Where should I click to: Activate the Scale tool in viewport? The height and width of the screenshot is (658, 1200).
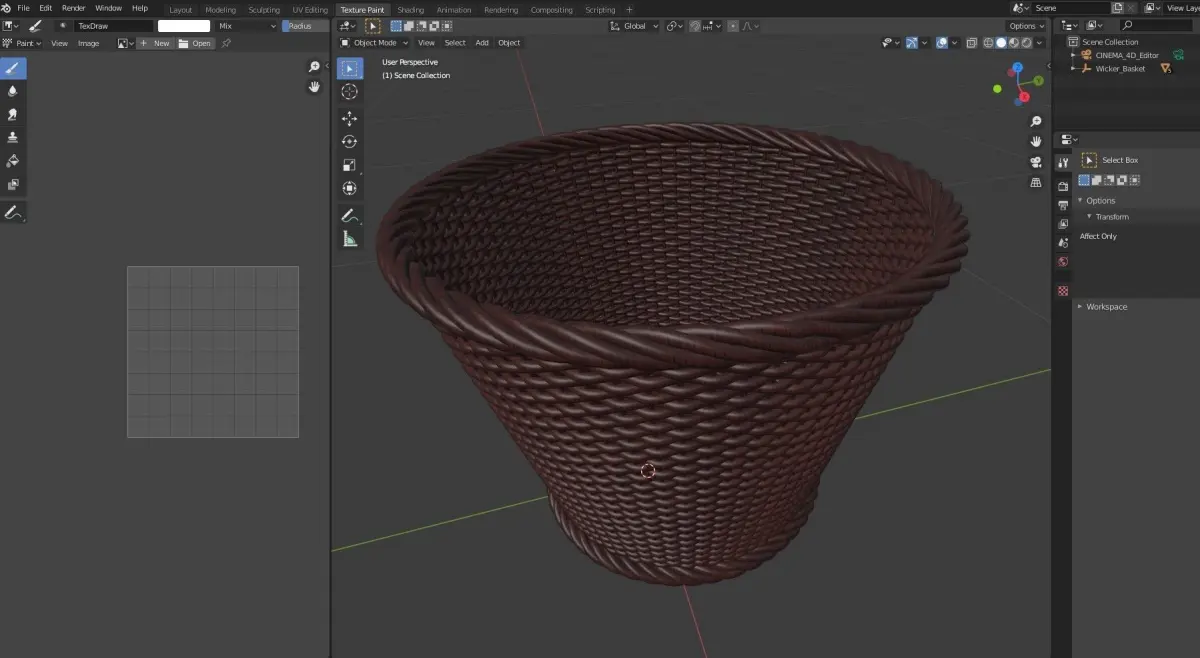349,165
